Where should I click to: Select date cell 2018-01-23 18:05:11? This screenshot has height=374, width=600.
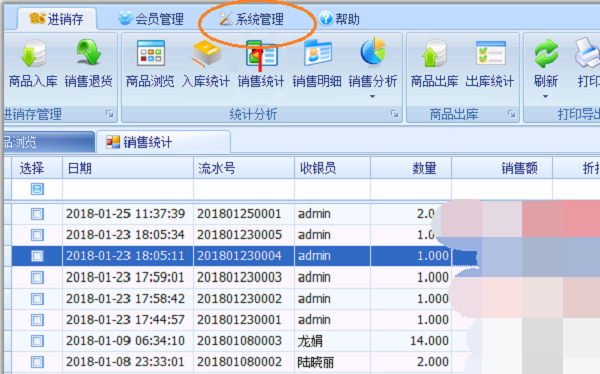coord(128,256)
